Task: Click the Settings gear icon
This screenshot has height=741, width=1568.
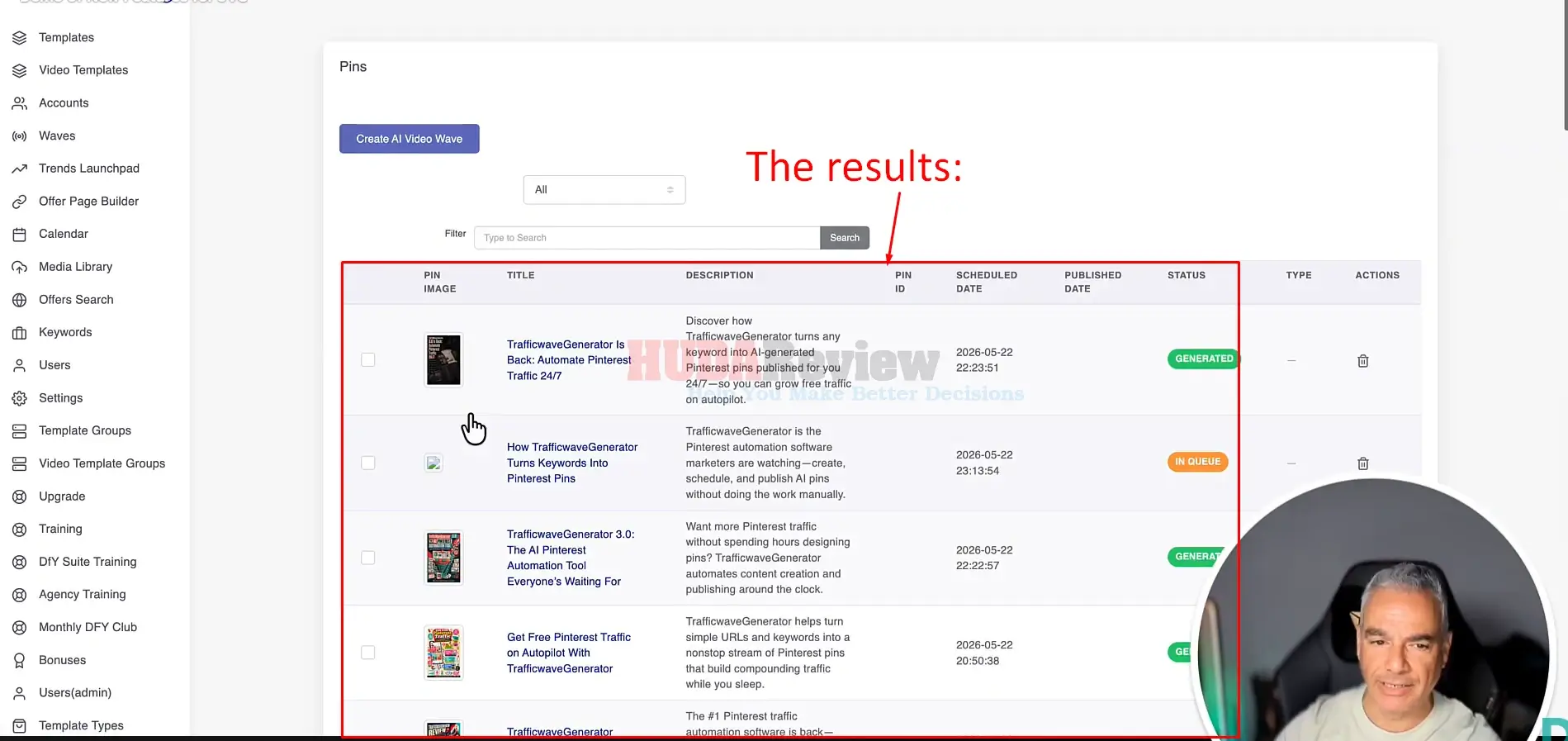Action: tap(20, 398)
